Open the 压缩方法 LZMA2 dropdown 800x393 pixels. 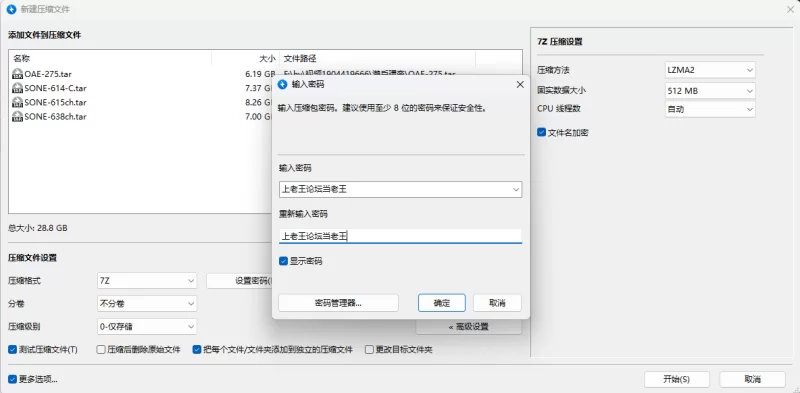coord(710,70)
